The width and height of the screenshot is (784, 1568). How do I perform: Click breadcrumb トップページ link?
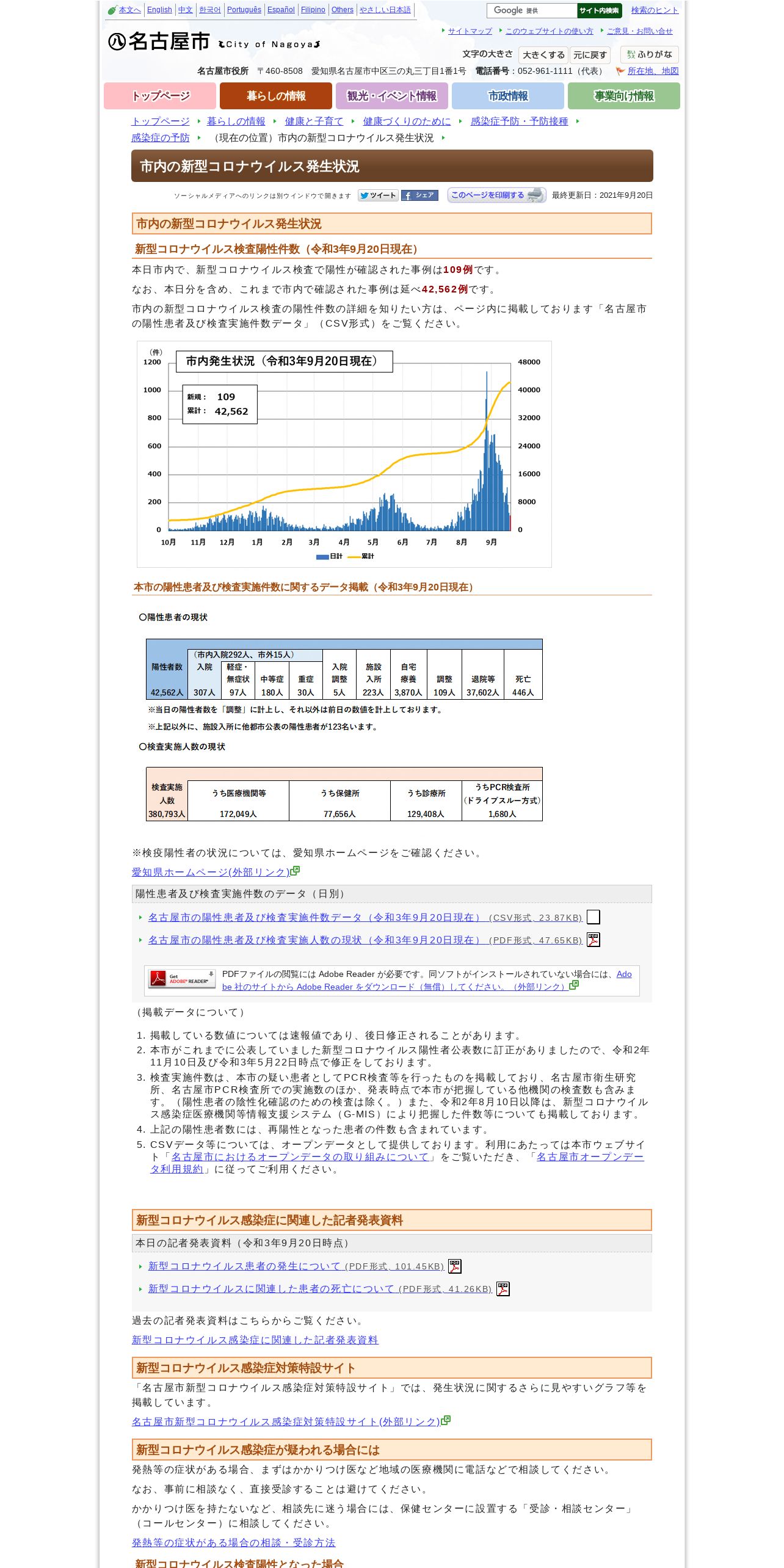[x=161, y=122]
